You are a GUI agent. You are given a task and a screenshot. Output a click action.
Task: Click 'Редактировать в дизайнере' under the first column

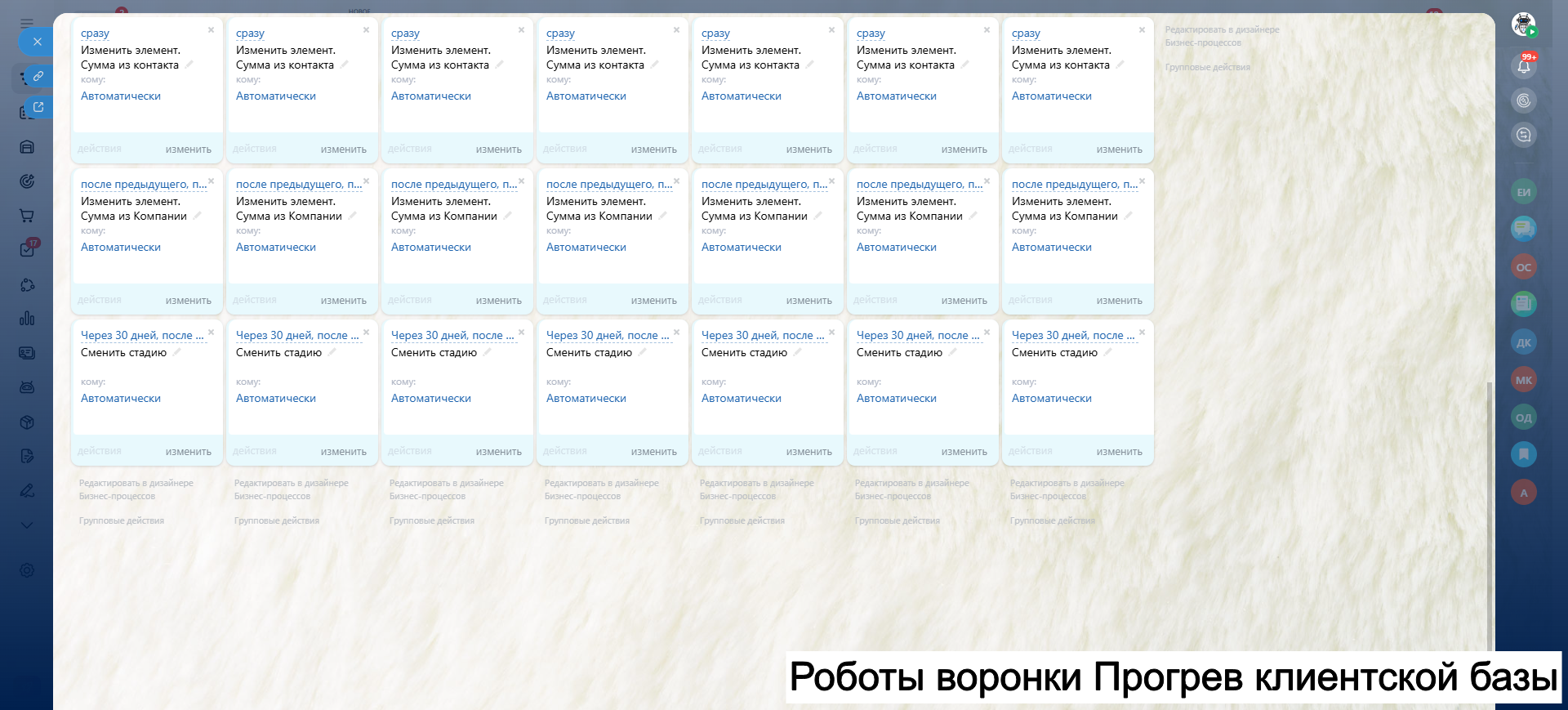(136, 489)
